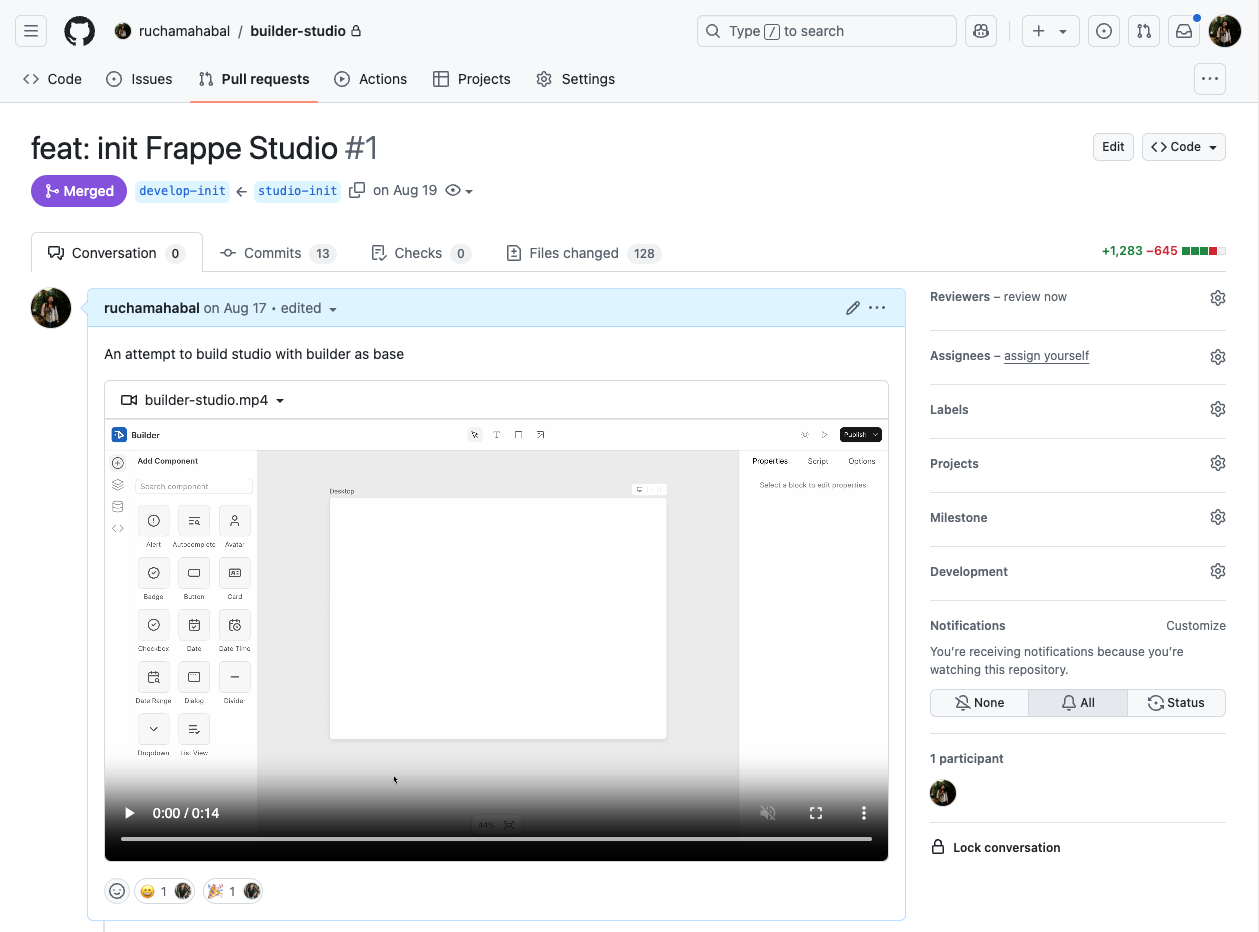Toggle the laugh emoji reaction
The width and height of the screenshot is (1259, 932).
165,891
